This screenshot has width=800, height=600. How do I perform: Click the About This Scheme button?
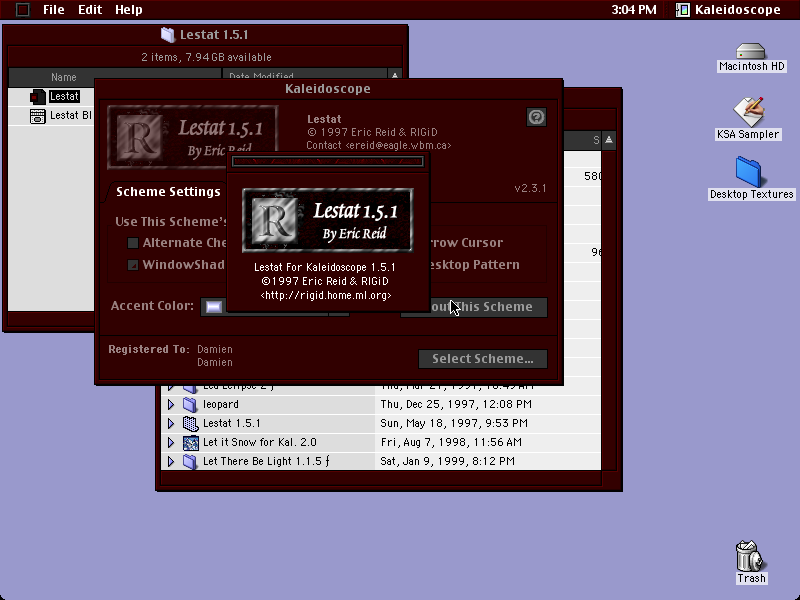point(474,307)
